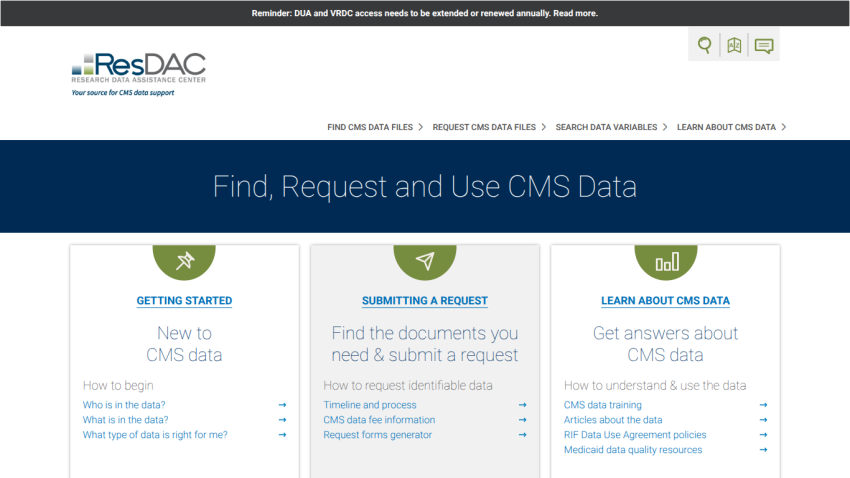850x478 pixels.
Task: Open Learn About CMS Data in navigation bar
Action: 726,127
